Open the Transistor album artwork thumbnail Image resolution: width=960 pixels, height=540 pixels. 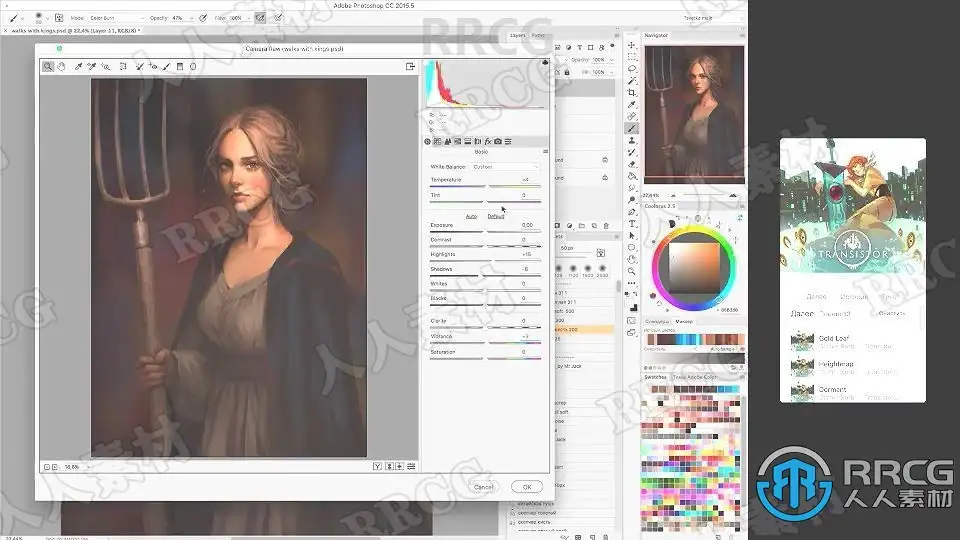pos(853,205)
